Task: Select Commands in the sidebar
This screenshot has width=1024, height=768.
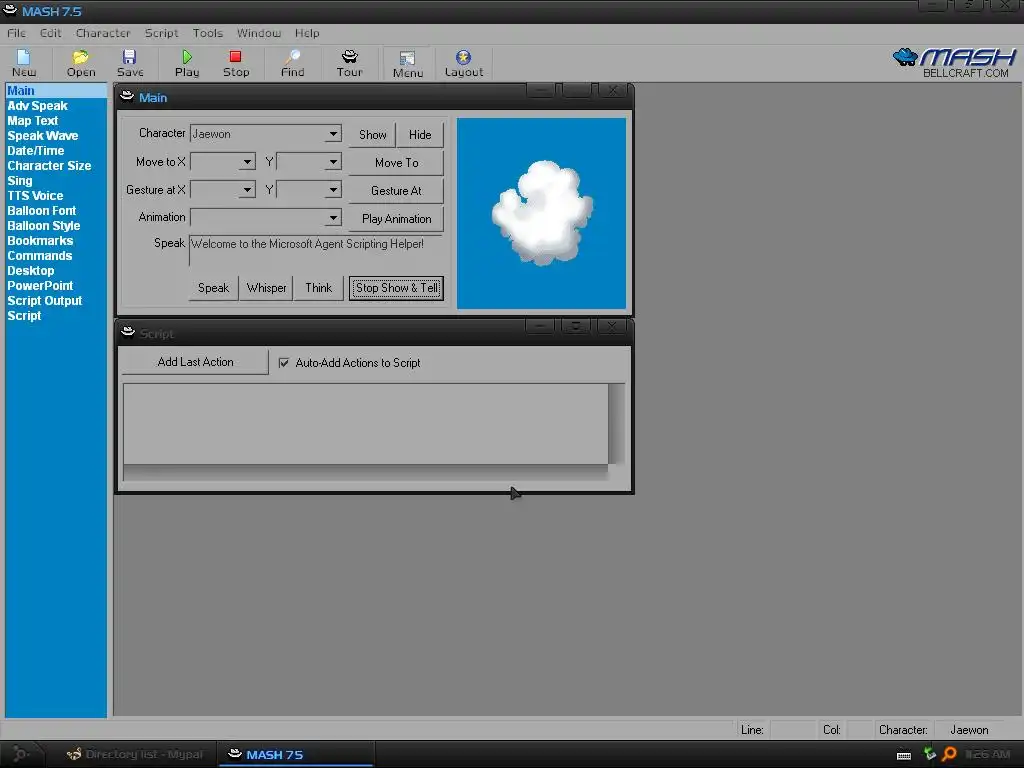Action: tap(40, 256)
